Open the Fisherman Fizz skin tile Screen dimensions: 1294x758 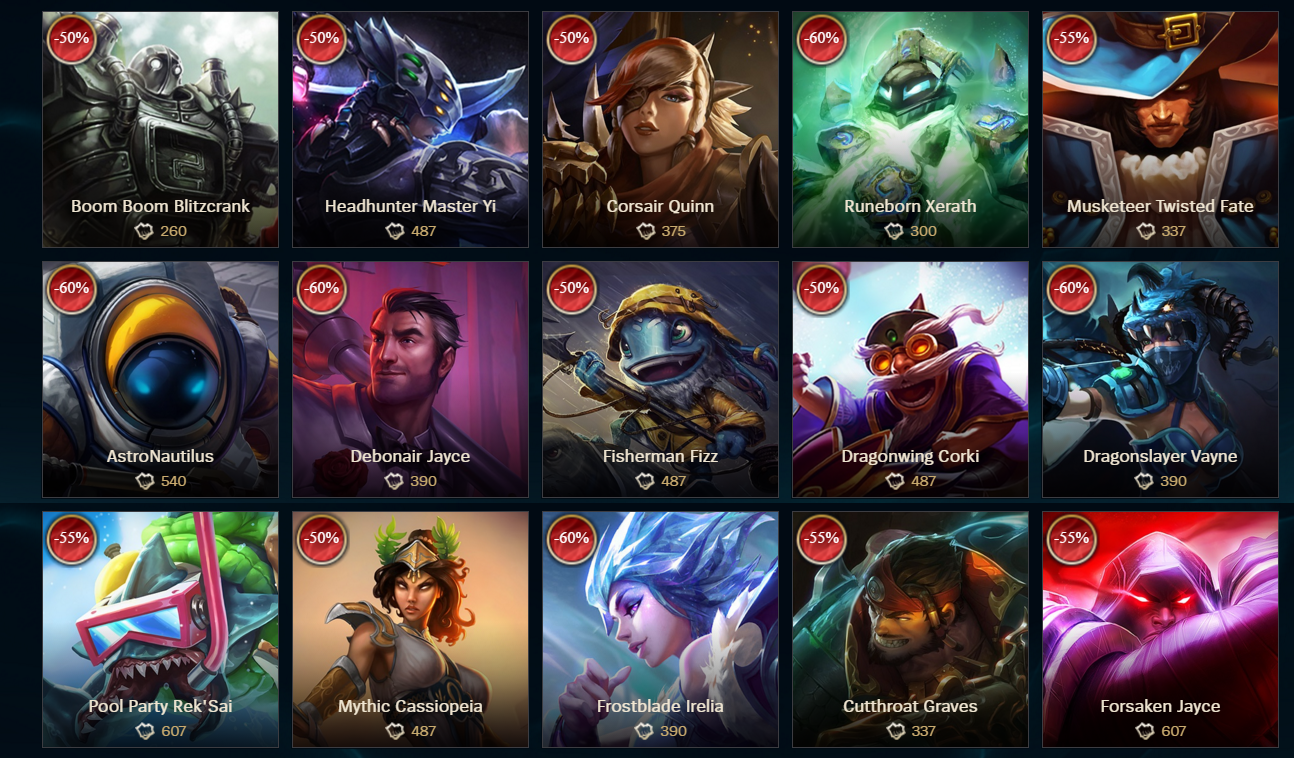pyautogui.click(x=660, y=379)
